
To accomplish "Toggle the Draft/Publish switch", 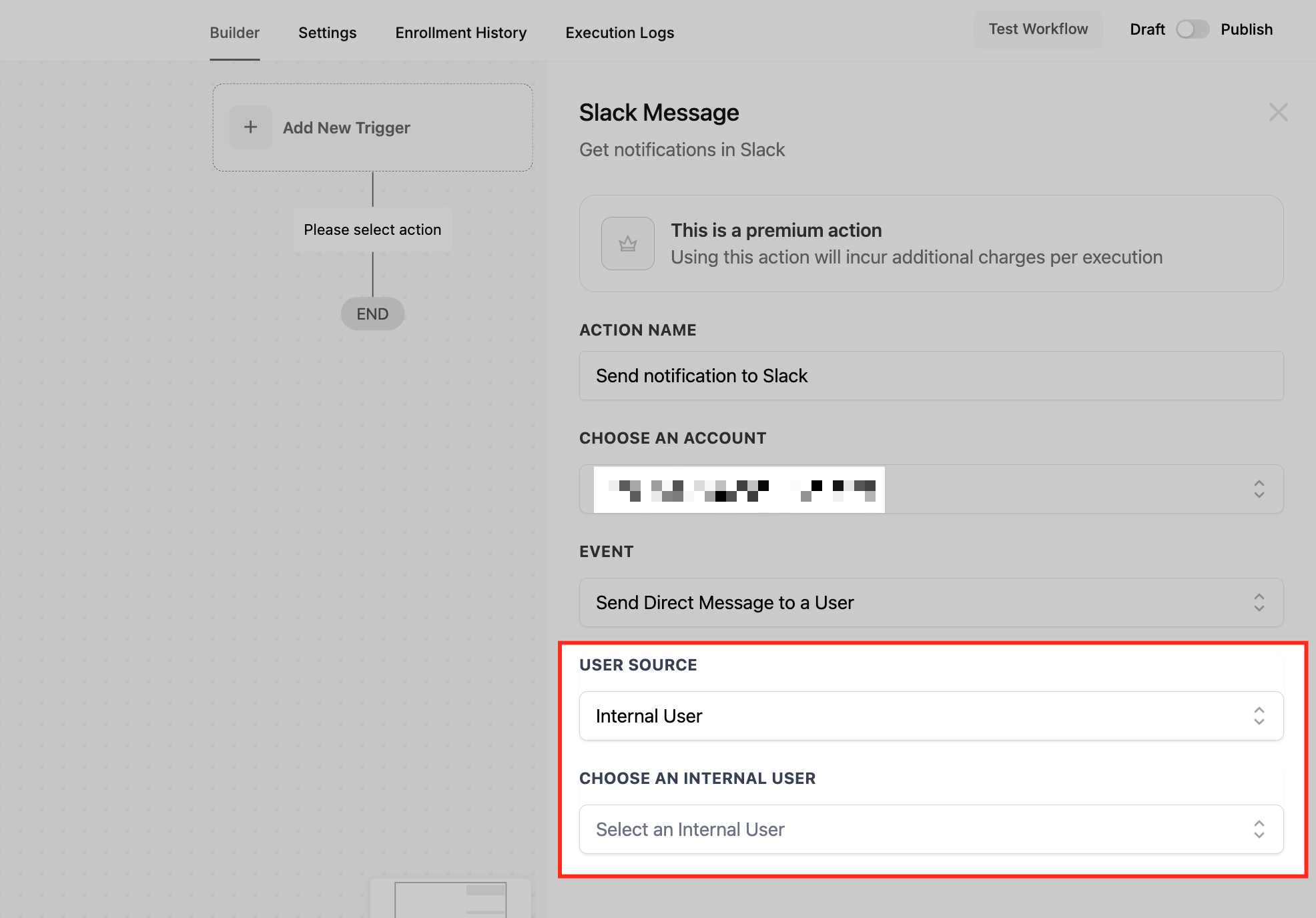I will [x=1192, y=29].
